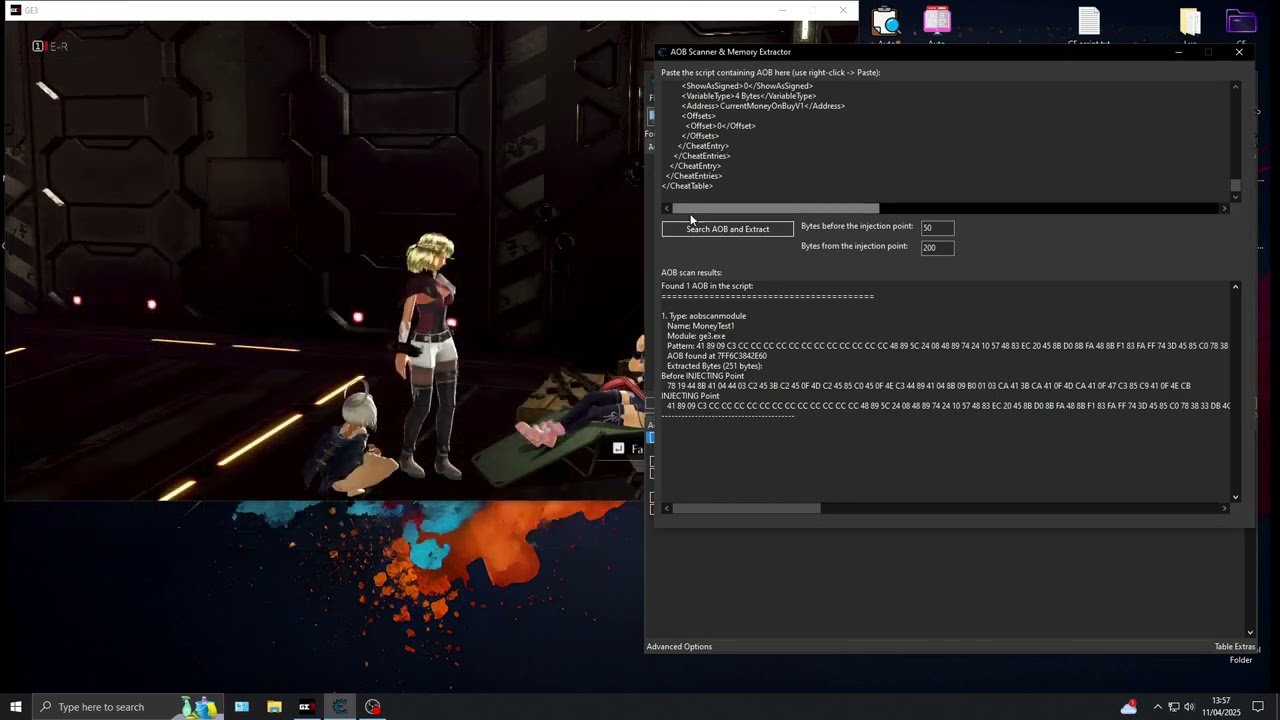
Task: Click the 'AOB found at 7FF6C3842E60' line
Action: tap(717, 356)
